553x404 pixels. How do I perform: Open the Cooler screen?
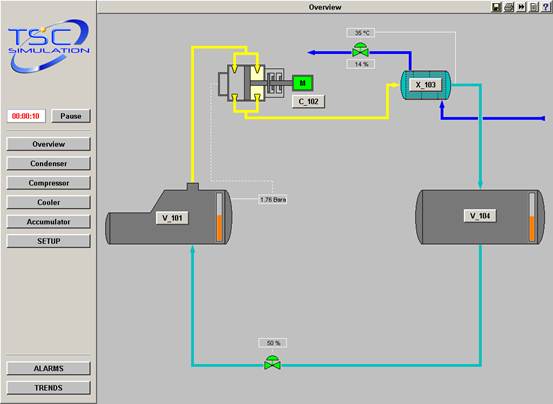tap(49, 202)
